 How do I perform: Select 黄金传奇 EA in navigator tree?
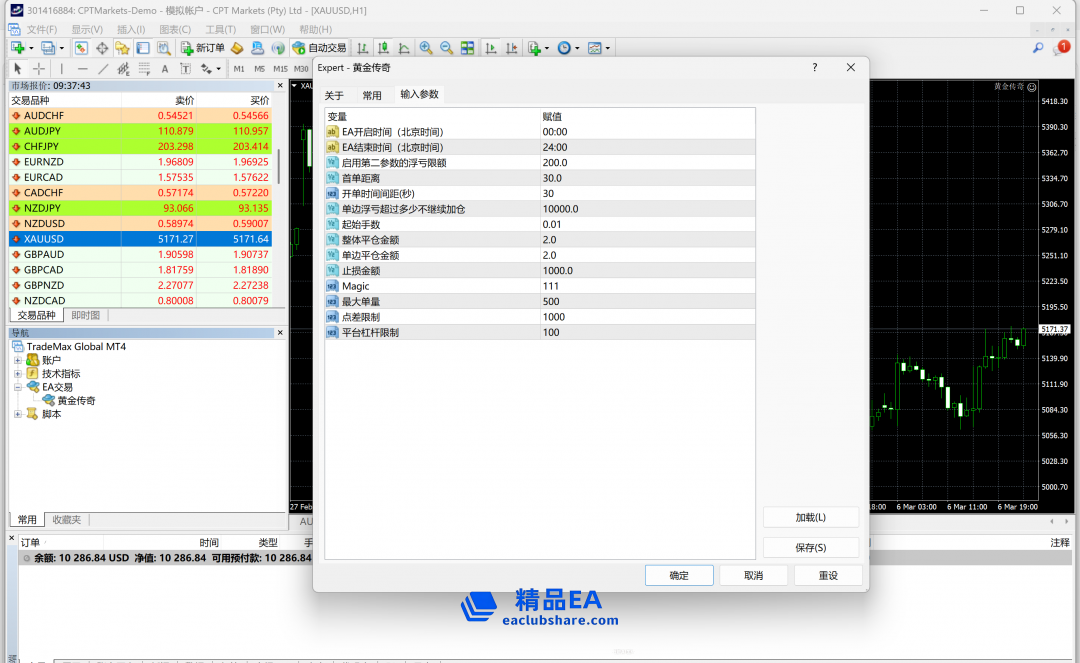[x=76, y=401]
